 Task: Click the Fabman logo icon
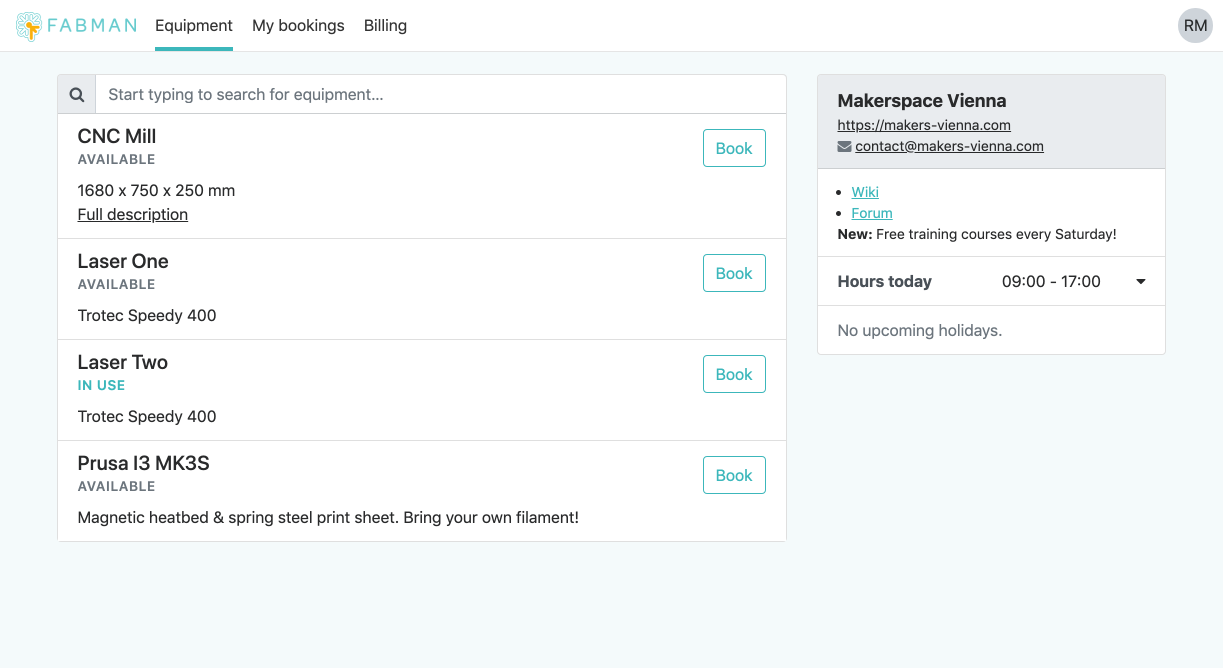[30, 26]
